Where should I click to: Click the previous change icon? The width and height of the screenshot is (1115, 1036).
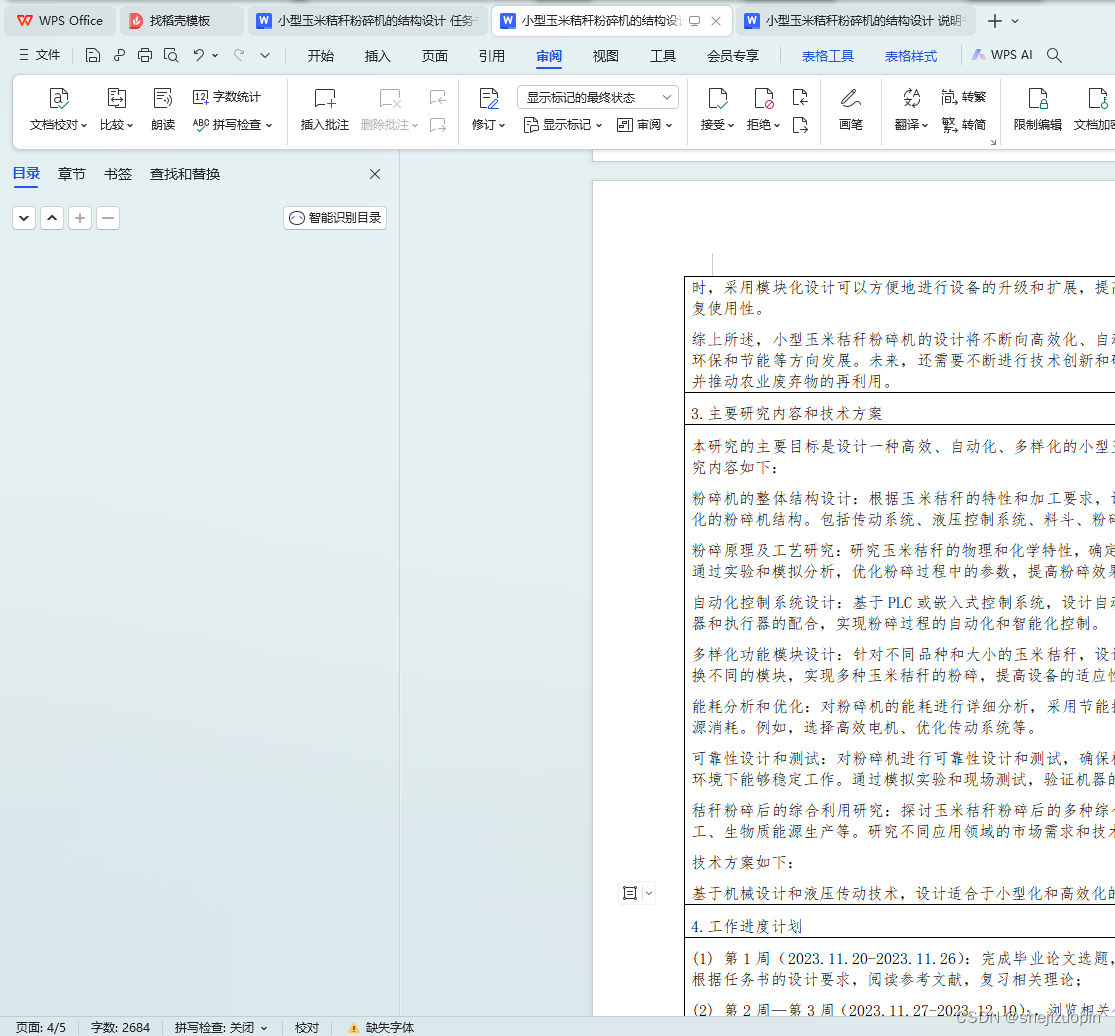[801, 97]
